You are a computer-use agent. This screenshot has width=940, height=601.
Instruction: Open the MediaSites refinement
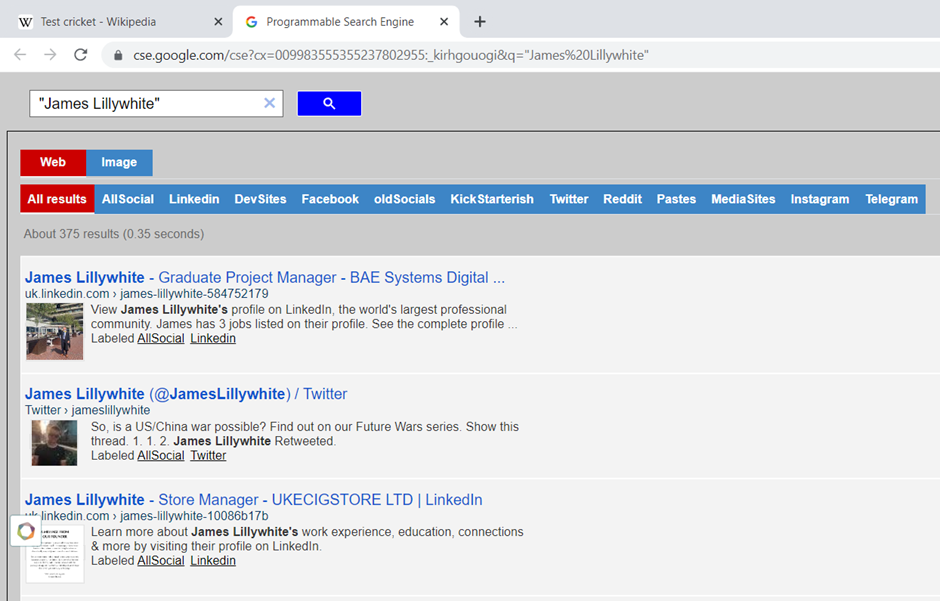point(743,199)
